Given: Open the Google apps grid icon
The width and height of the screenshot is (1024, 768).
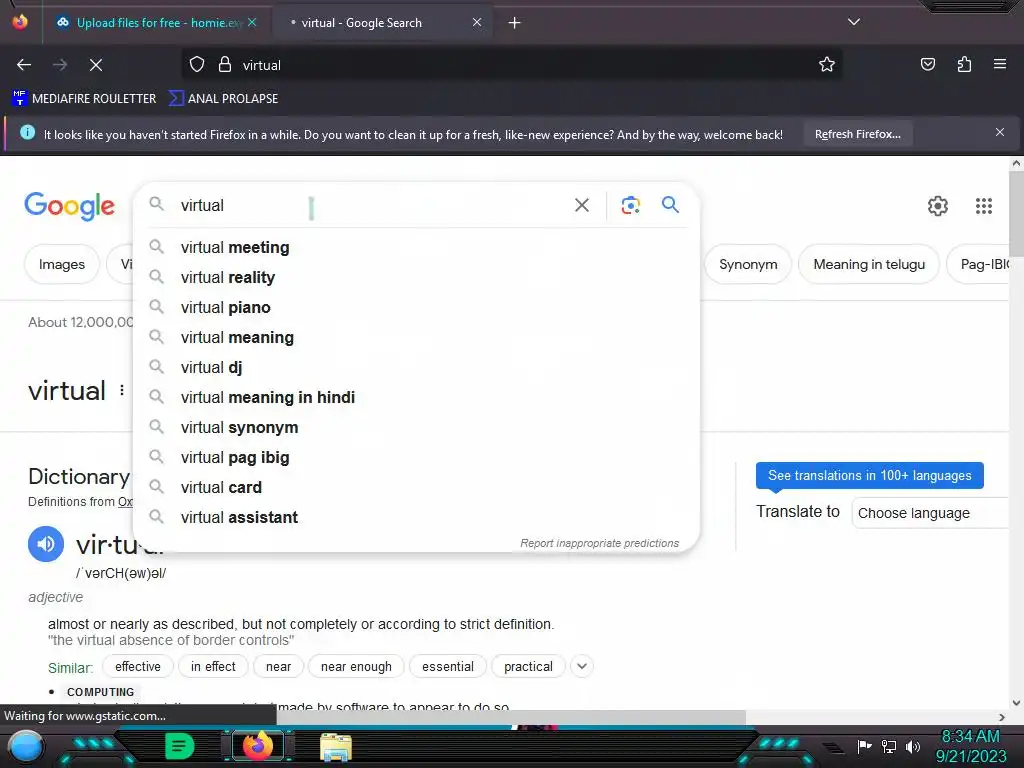Looking at the screenshot, I should (x=984, y=206).
